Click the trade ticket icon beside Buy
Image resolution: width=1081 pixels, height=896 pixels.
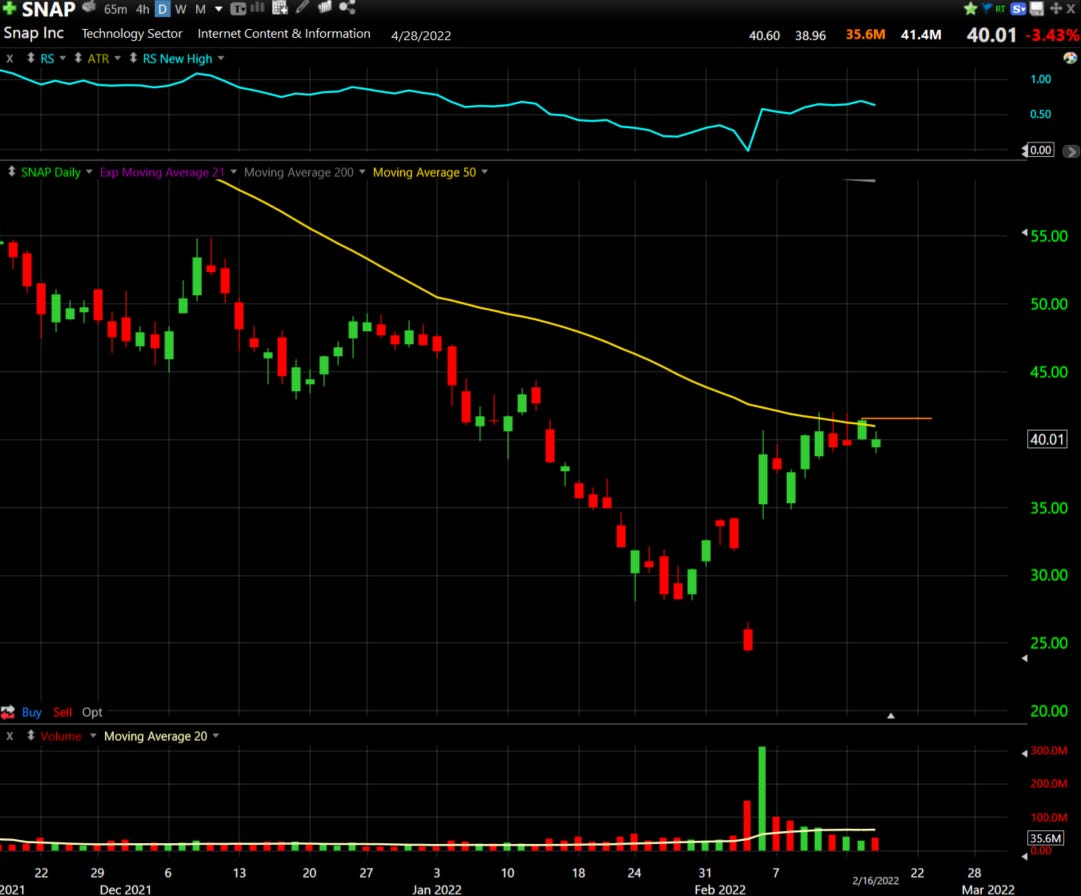click(8, 712)
